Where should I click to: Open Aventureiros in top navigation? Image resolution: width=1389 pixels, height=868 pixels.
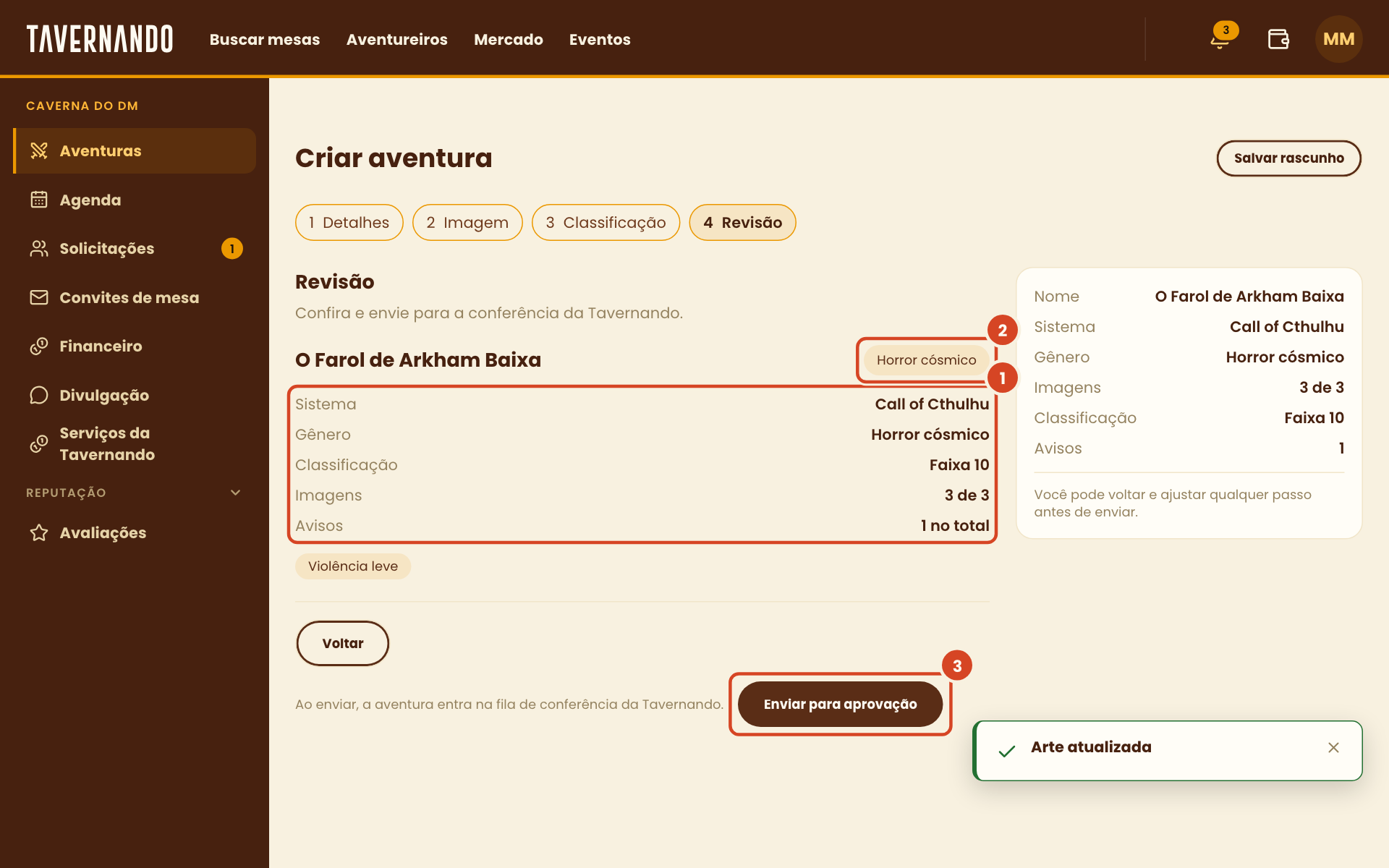coord(397,39)
